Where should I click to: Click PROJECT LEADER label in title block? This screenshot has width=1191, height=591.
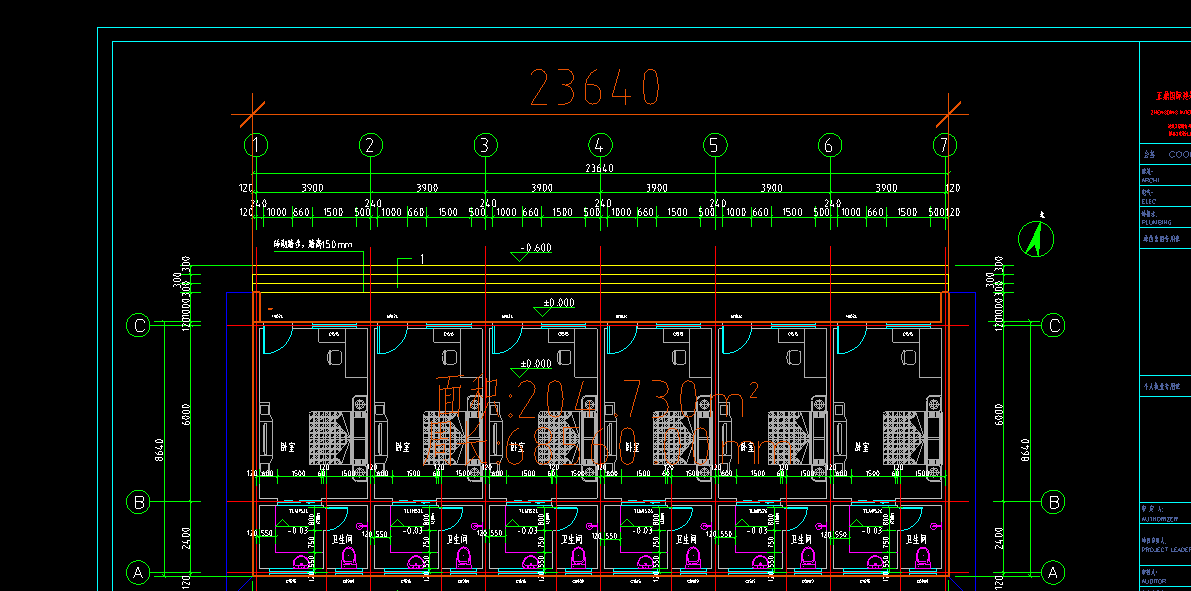(x=1166, y=550)
